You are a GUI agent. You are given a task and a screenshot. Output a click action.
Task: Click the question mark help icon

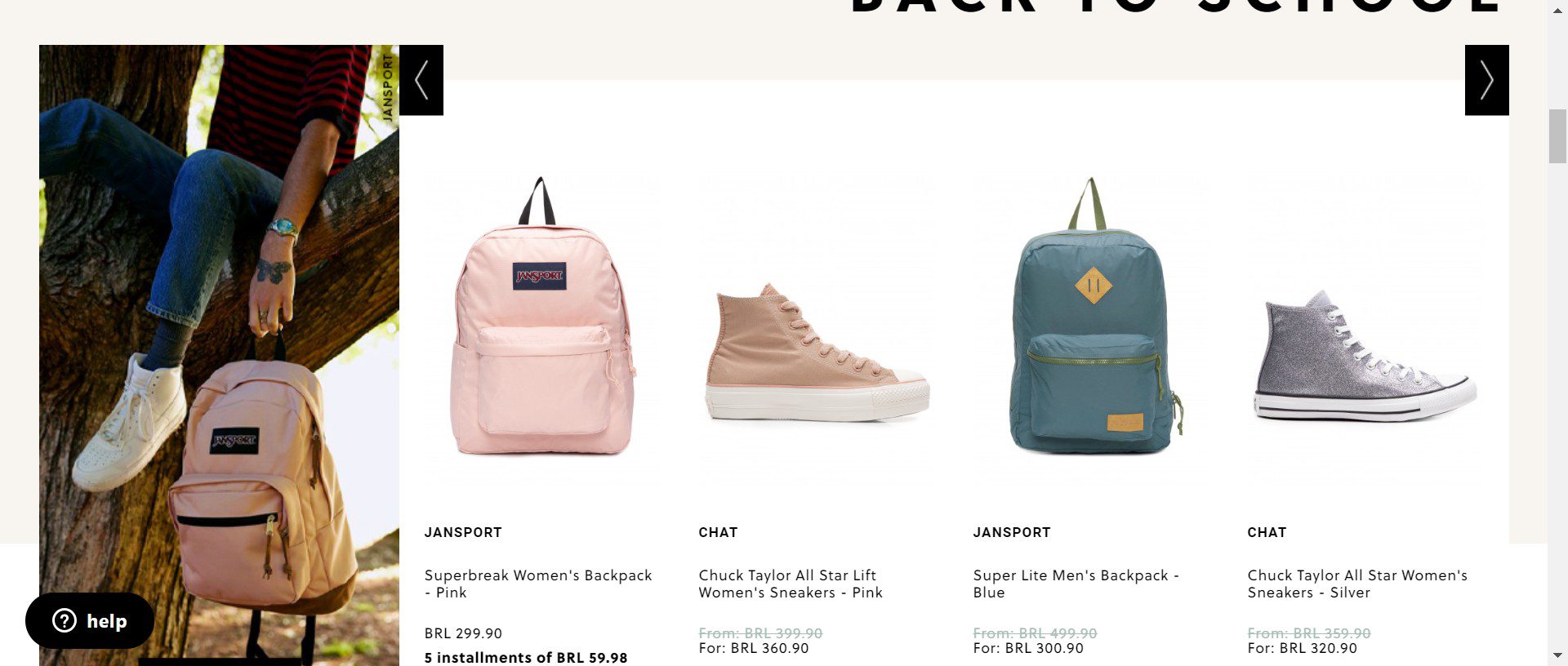coord(65,621)
